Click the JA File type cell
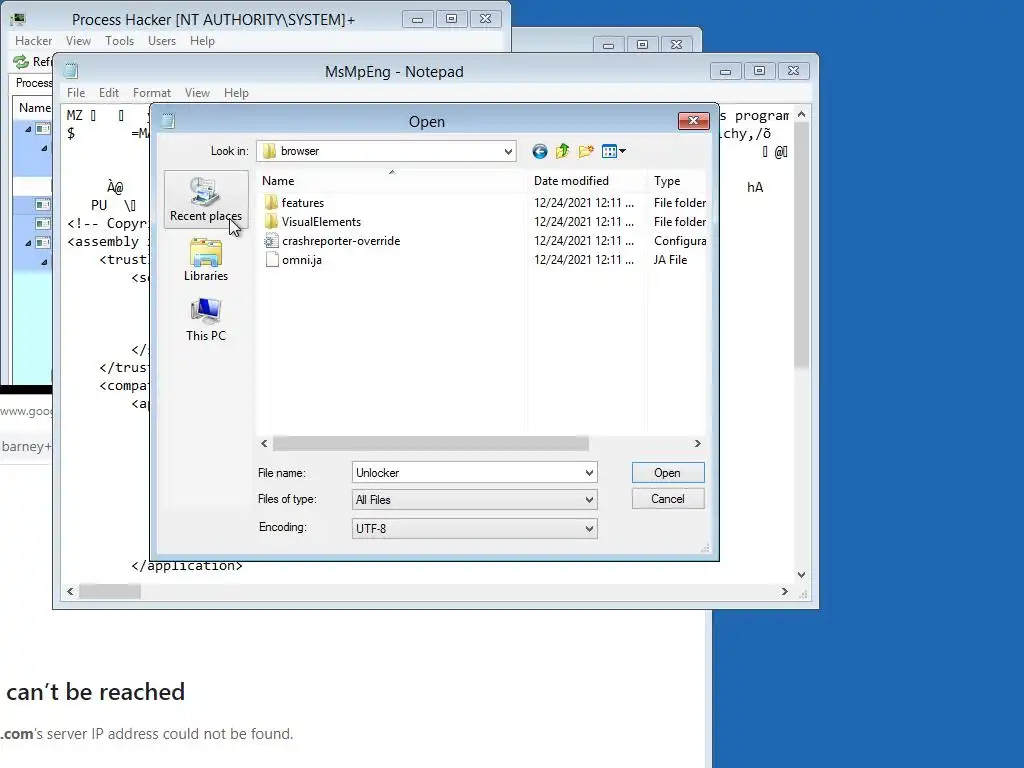1024x768 pixels. [x=670, y=259]
